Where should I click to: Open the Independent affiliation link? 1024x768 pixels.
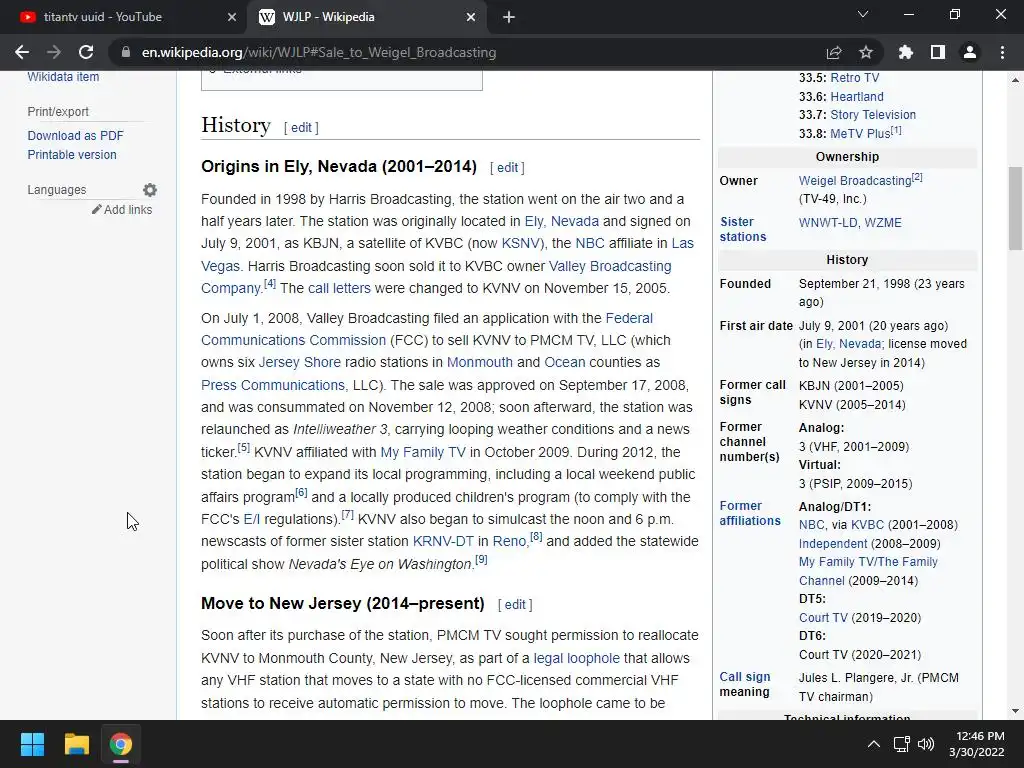[x=833, y=544]
